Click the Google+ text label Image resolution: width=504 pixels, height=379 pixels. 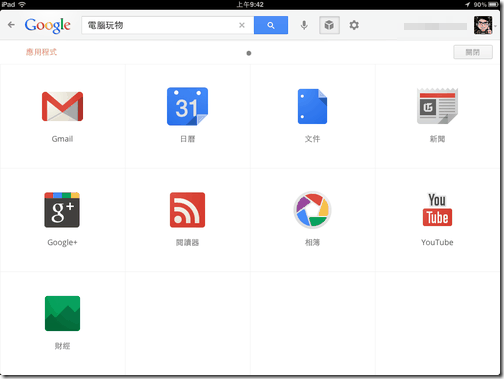pyautogui.click(x=62, y=242)
